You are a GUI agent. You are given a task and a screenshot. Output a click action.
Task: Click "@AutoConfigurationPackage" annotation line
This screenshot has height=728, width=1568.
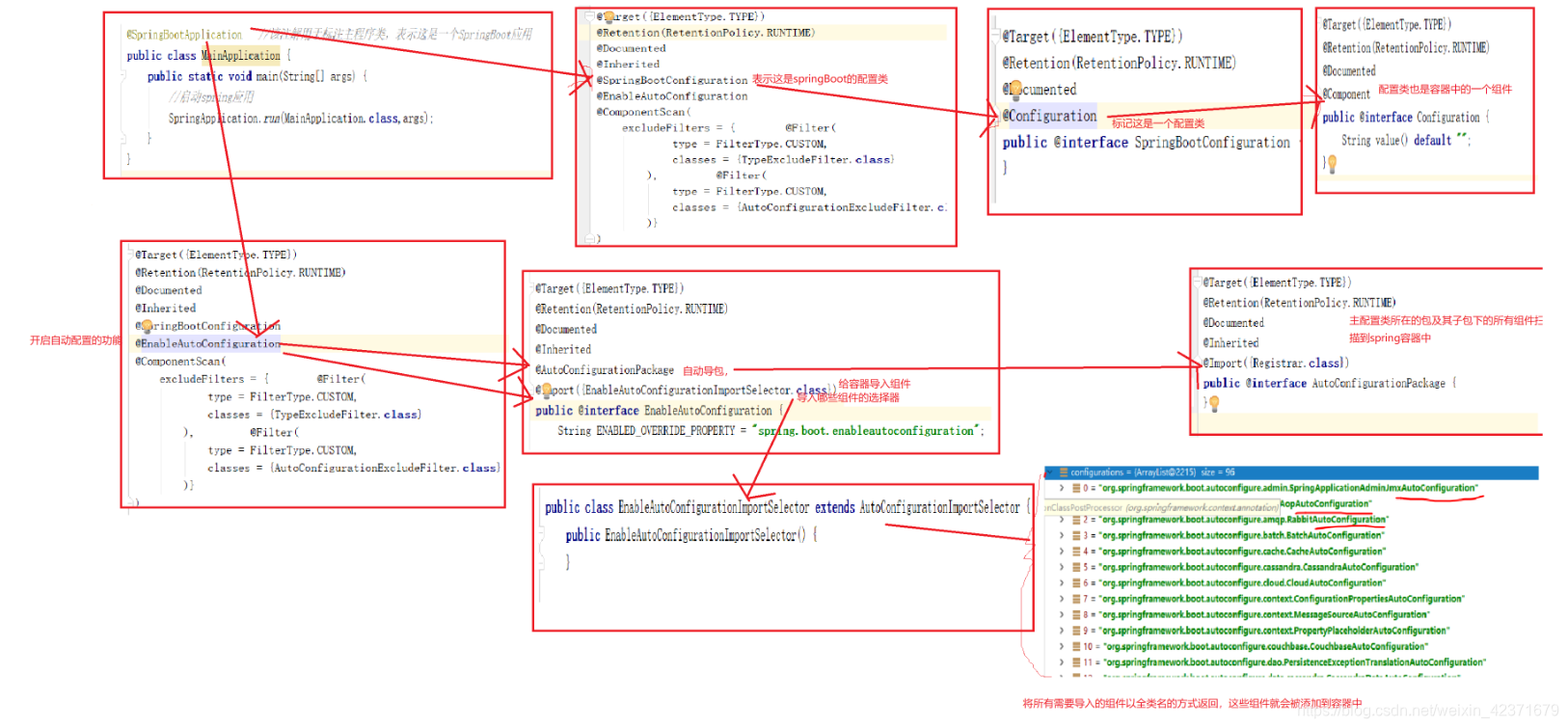(x=606, y=370)
